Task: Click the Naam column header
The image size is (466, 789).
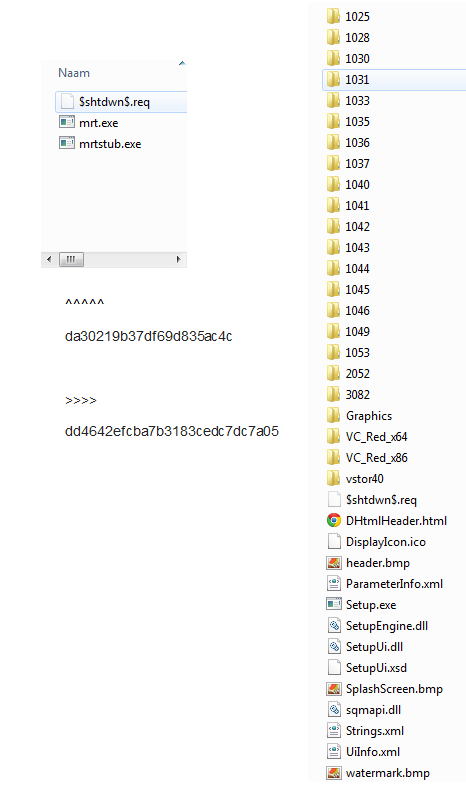Action: pyautogui.click(x=74, y=73)
